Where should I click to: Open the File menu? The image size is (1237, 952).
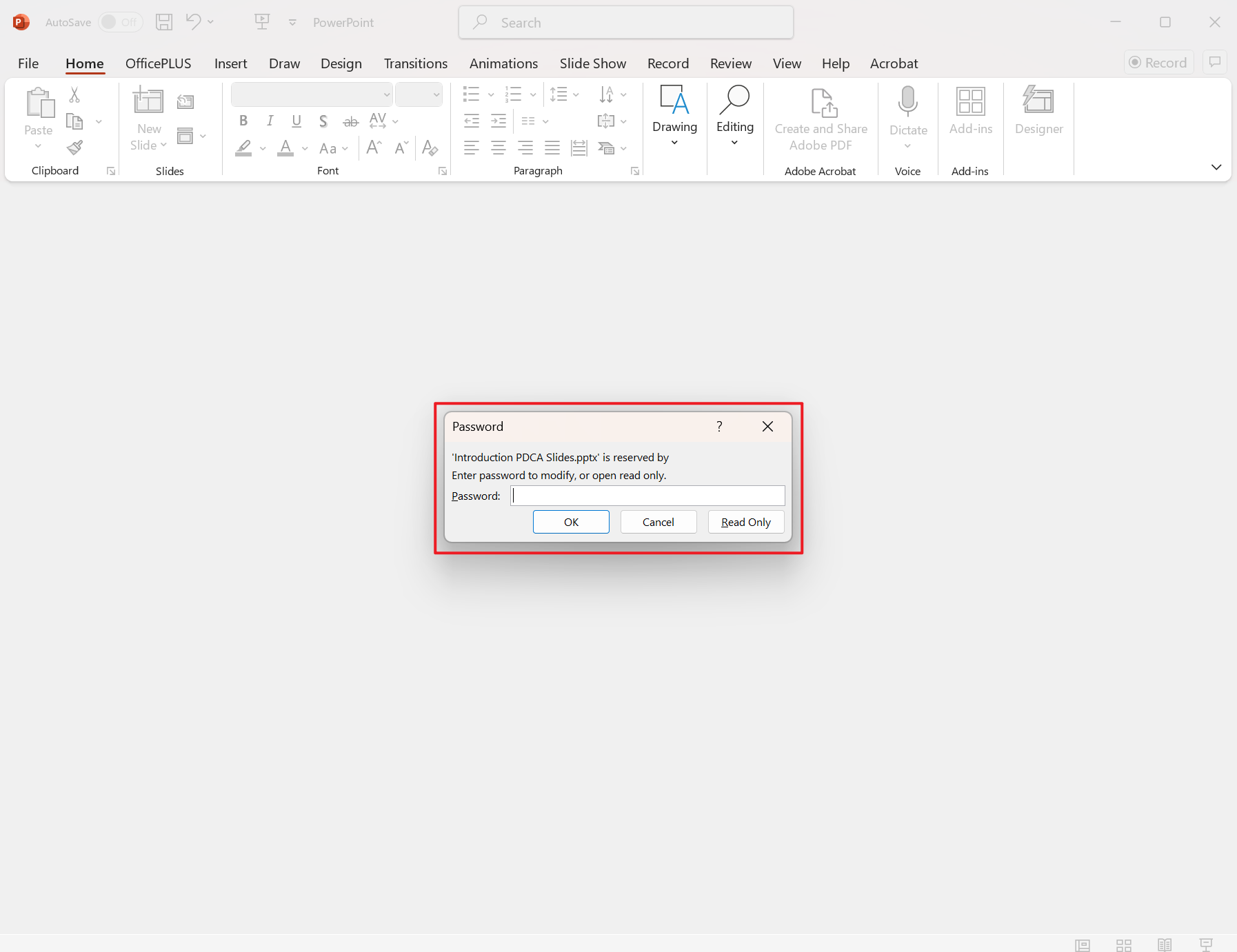(x=28, y=63)
